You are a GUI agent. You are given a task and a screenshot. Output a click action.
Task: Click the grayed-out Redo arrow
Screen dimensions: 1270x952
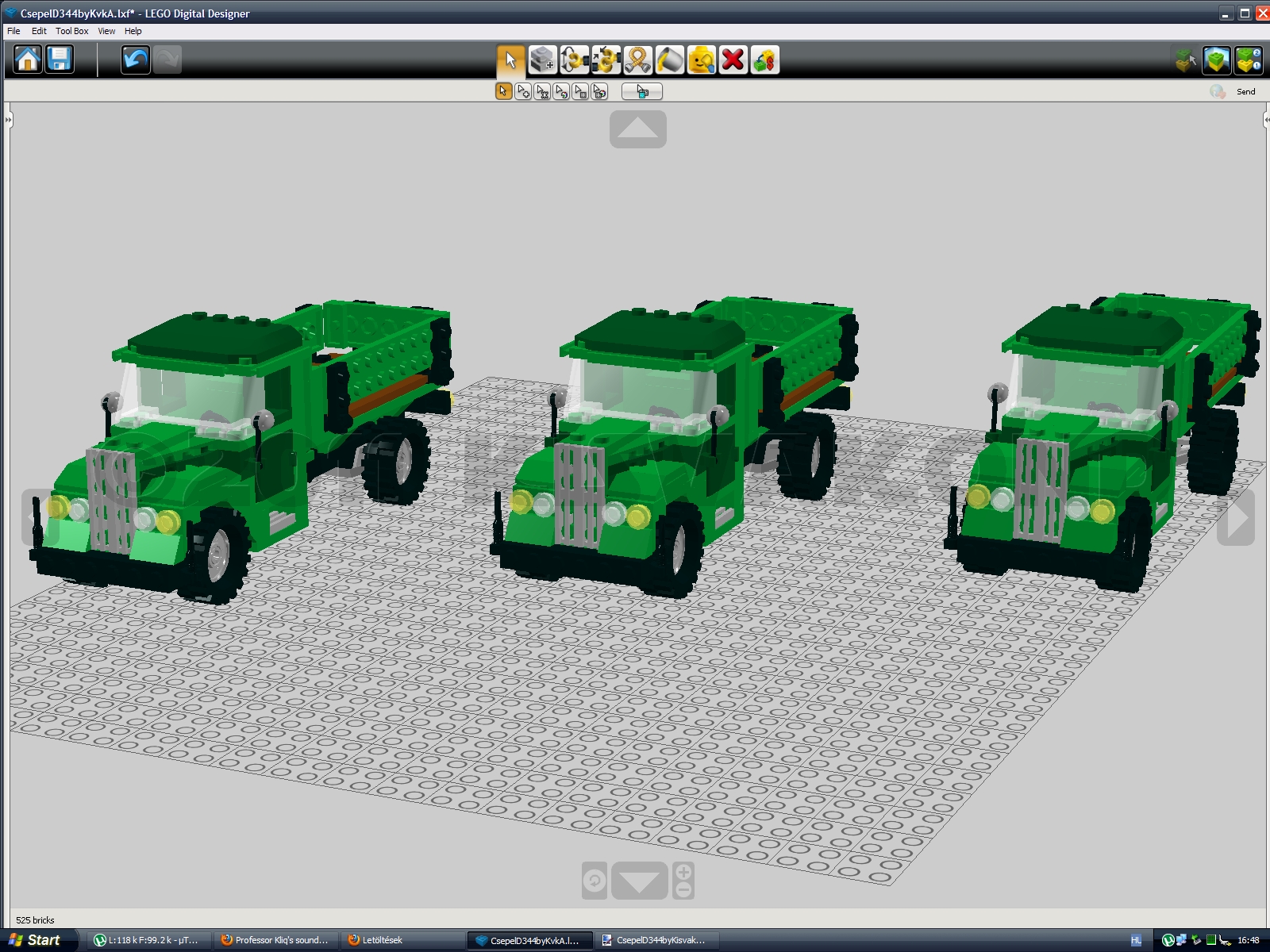point(167,59)
